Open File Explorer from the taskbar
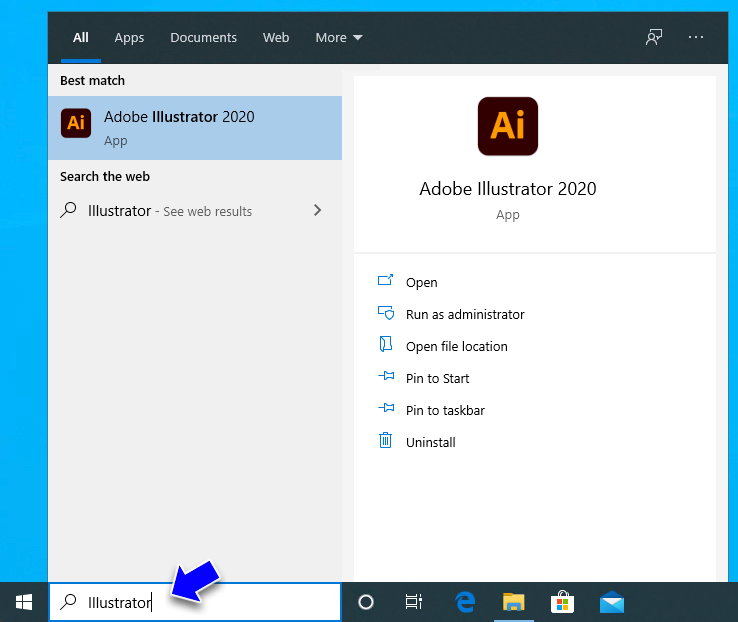 [x=513, y=602]
